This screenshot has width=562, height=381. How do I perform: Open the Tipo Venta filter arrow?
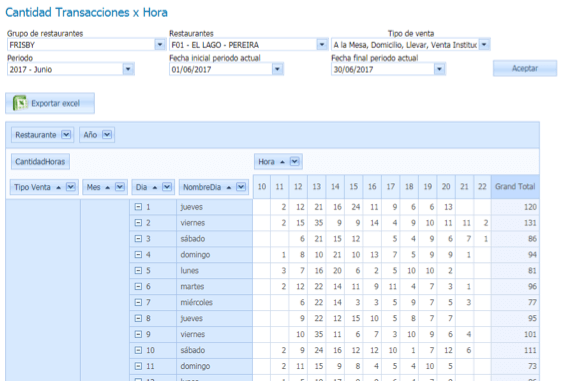[x=71, y=187]
